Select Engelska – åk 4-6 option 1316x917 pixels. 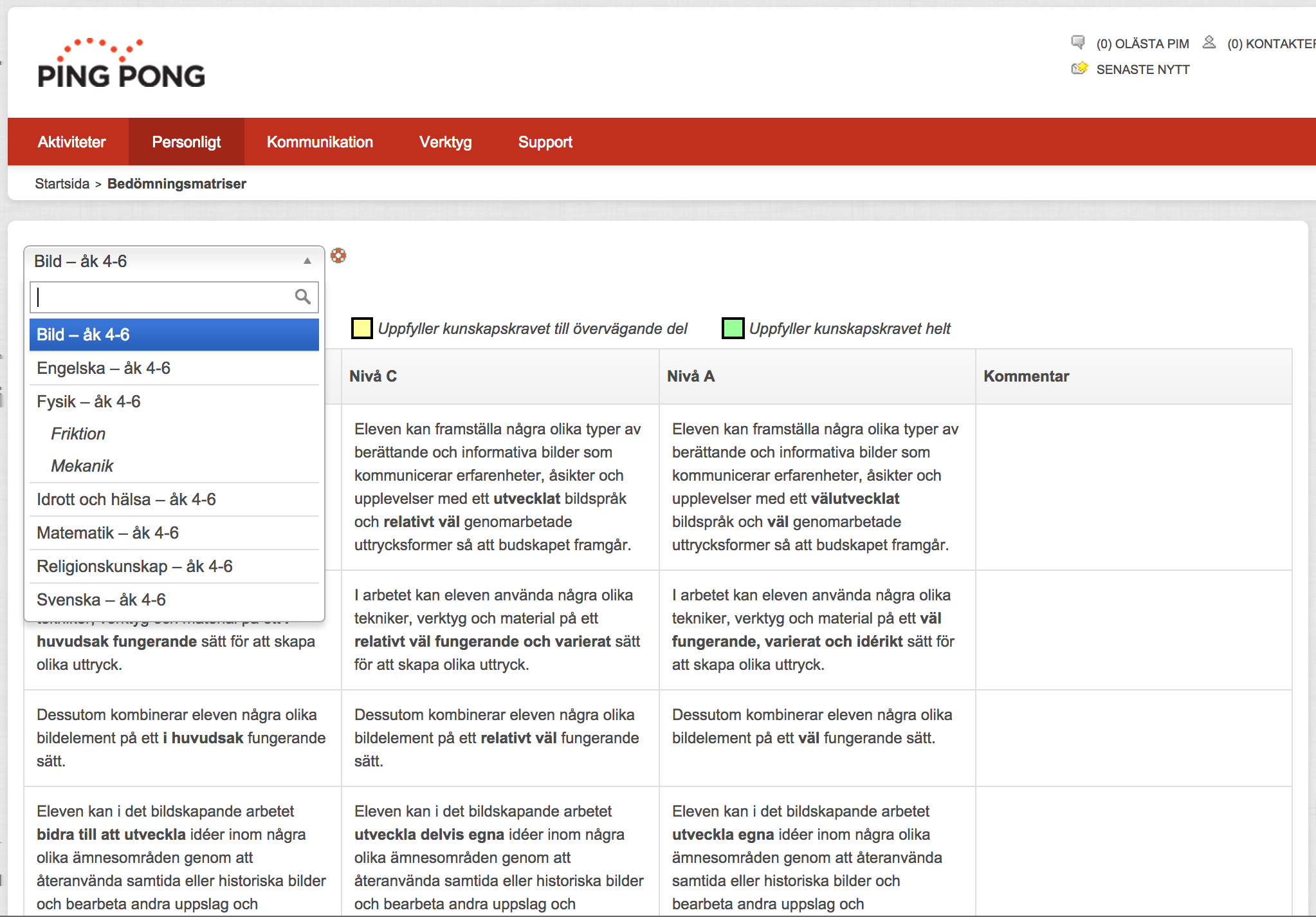point(174,368)
